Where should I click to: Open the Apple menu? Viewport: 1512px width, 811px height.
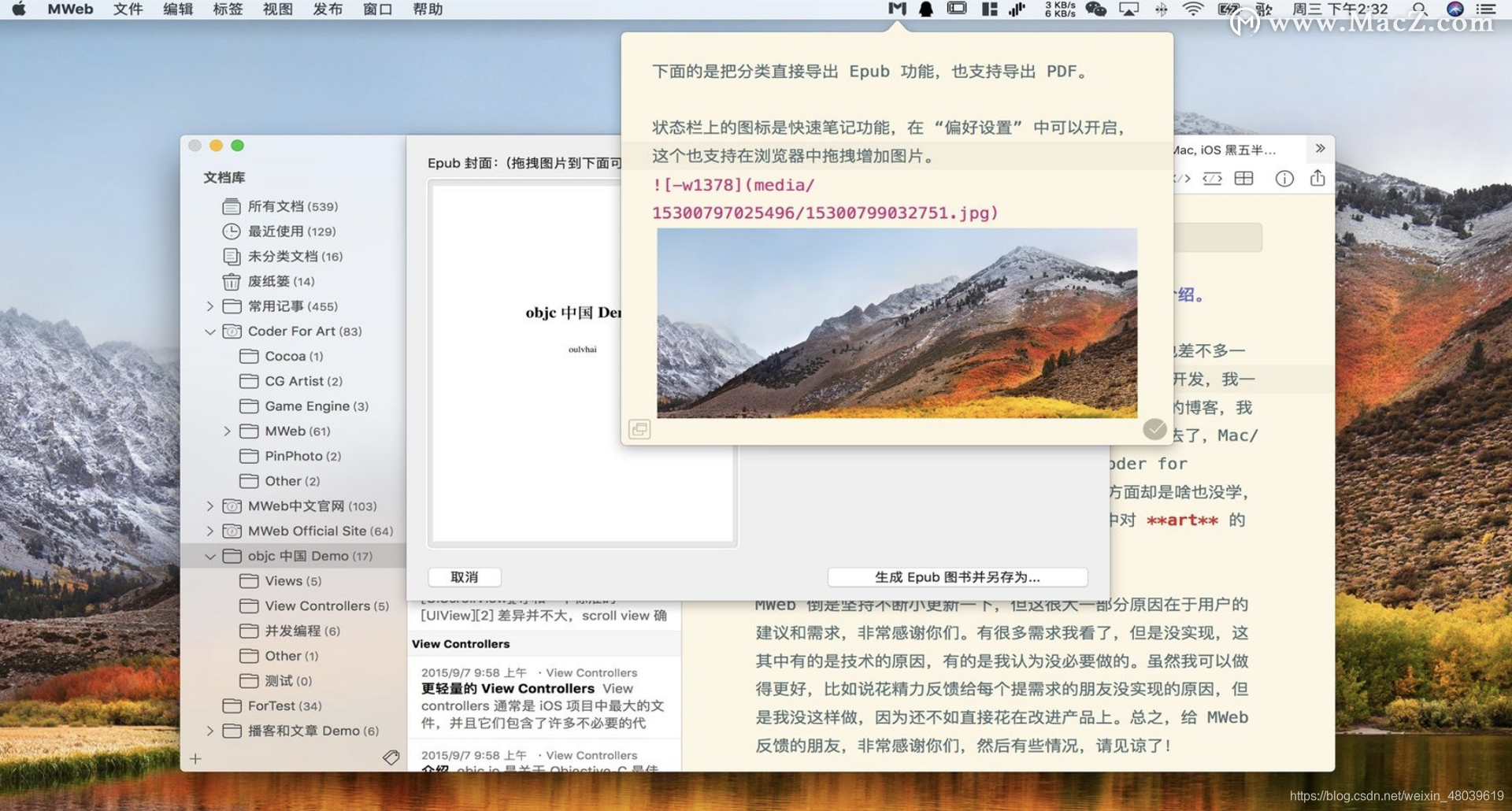click(x=19, y=9)
